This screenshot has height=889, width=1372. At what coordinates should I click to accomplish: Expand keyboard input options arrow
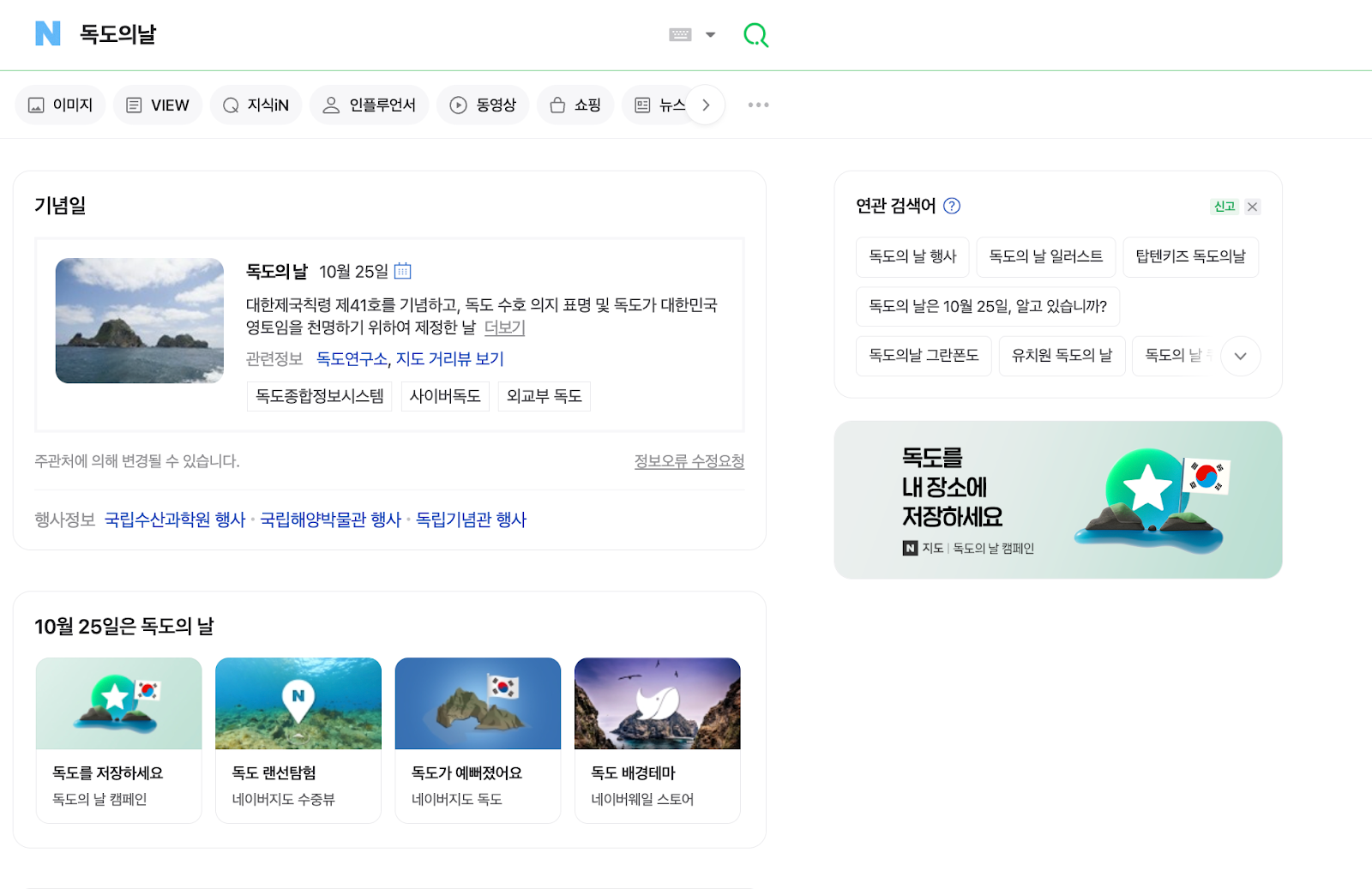click(x=710, y=34)
